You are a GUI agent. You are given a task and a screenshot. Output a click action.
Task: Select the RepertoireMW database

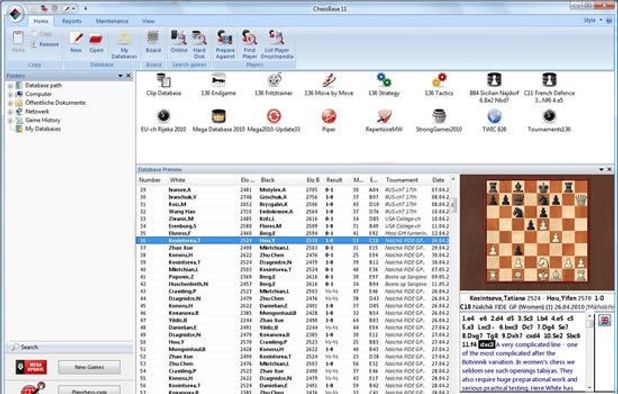[384, 121]
